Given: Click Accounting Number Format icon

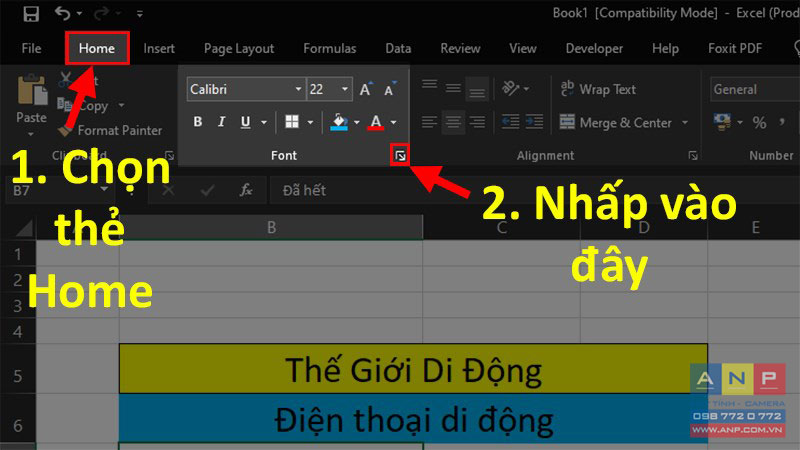Looking at the screenshot, I should pos(722,122).
